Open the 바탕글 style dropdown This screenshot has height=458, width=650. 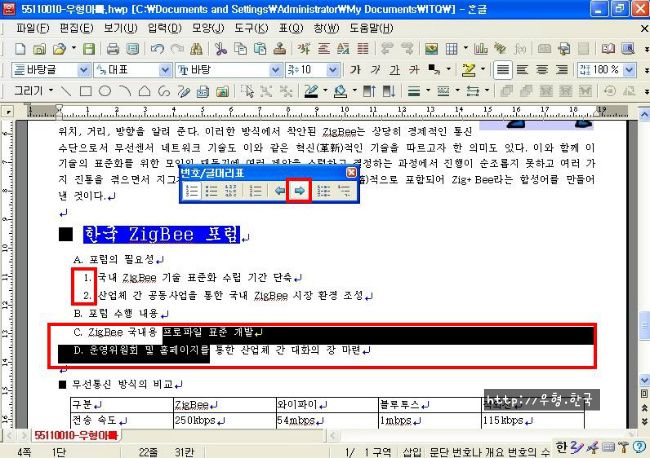84,70
